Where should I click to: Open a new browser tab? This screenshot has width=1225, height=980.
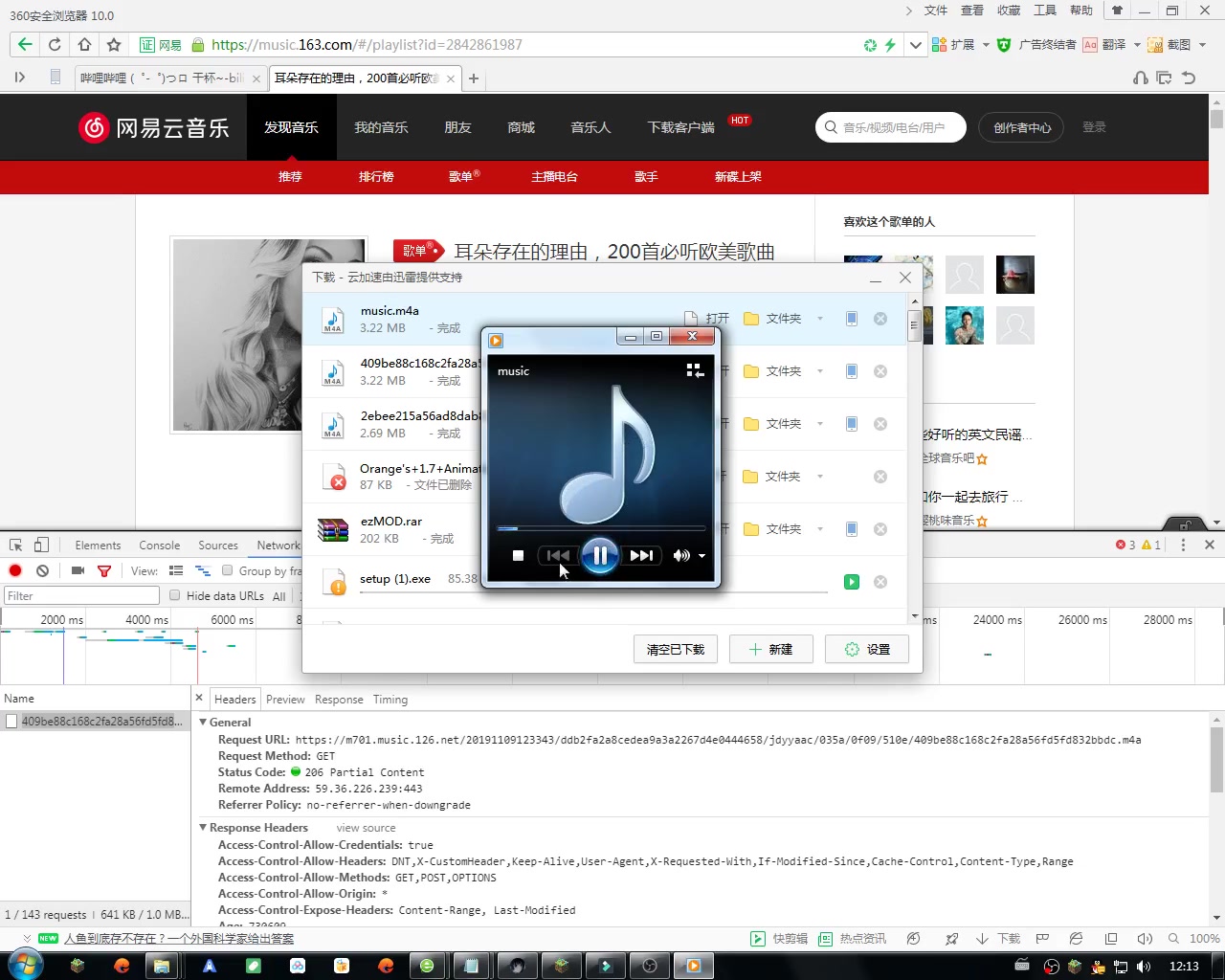pyautogui.click(x=473, y=78)
